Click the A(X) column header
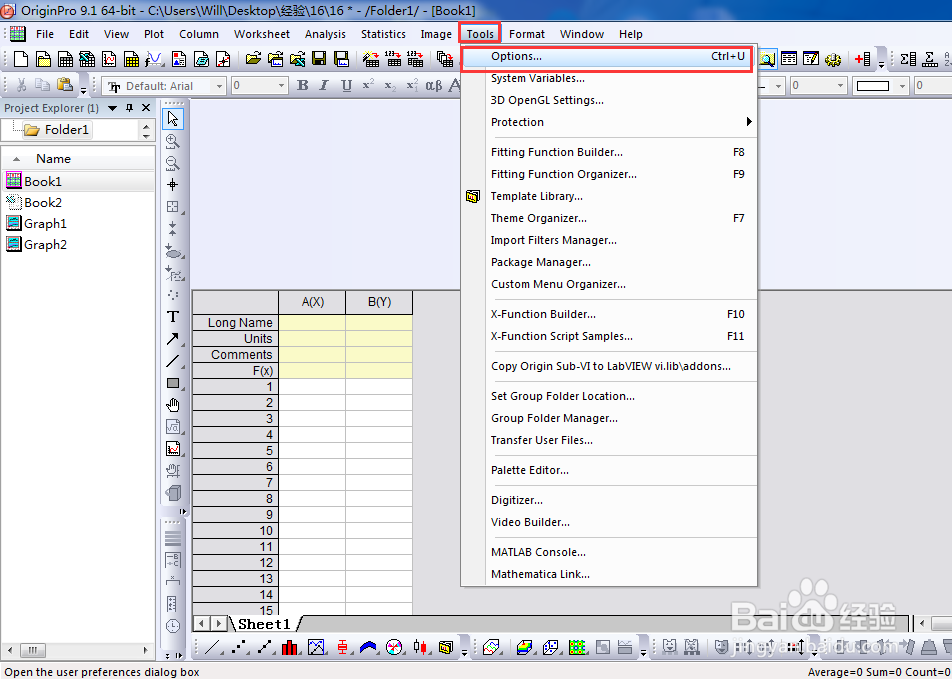The image size is (952, 680). click(312, 302)
